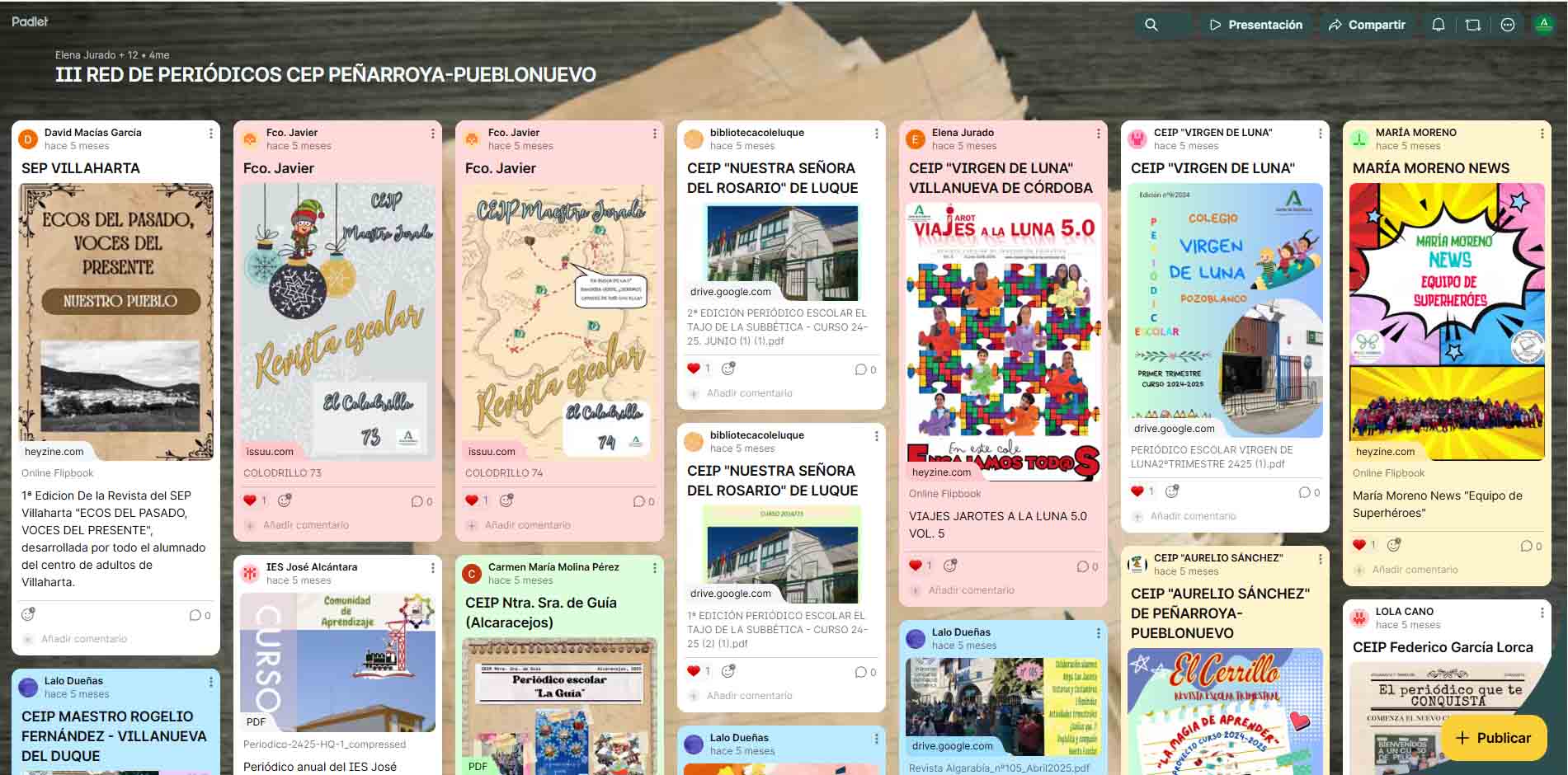Image resolution: width=1568 pixels, height=775 pixels.
Task: Start Presentación slideshow mode
Action: click(x=1256, y=25)
